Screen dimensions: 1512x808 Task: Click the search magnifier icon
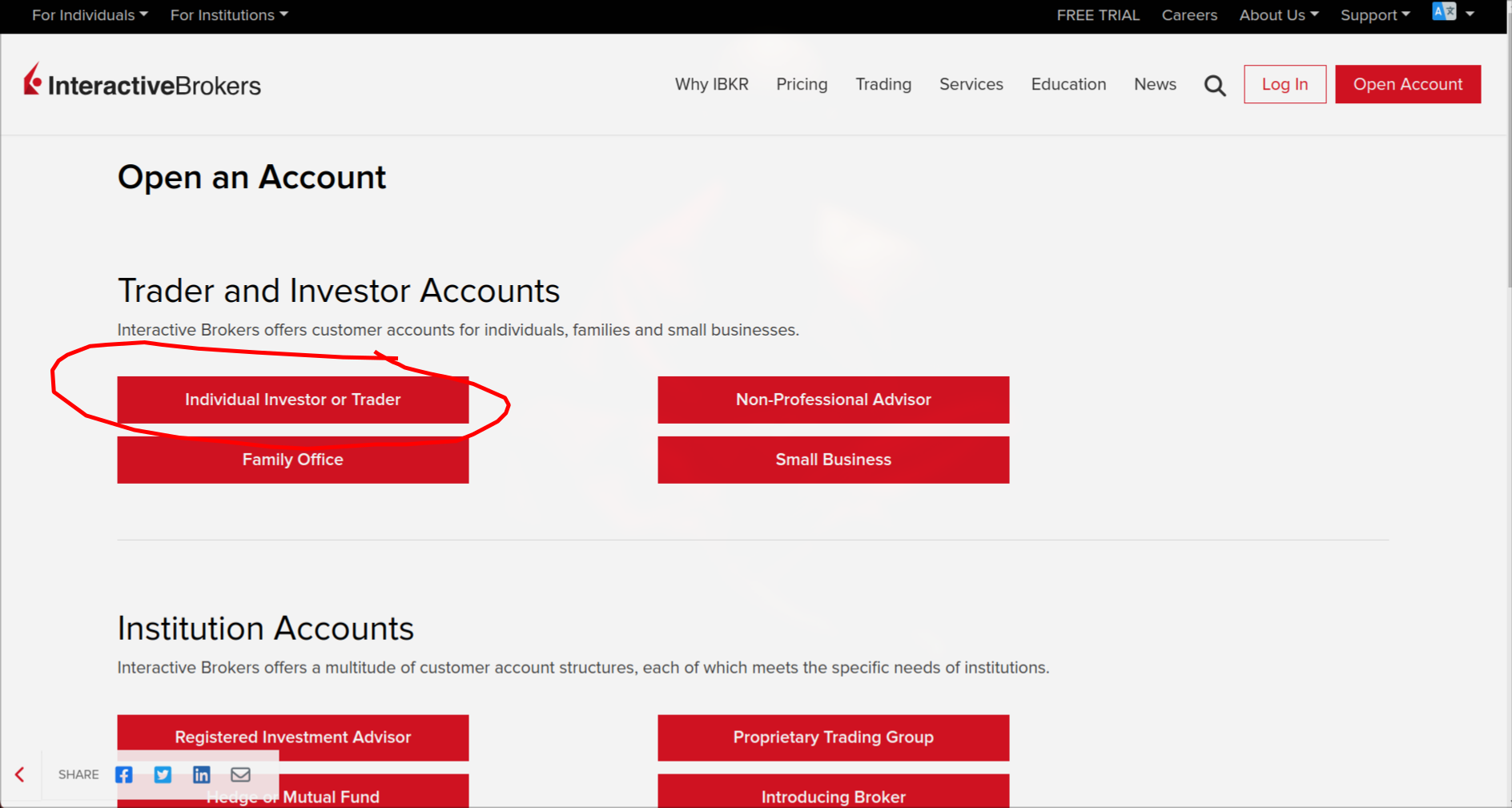point(1214,85)
